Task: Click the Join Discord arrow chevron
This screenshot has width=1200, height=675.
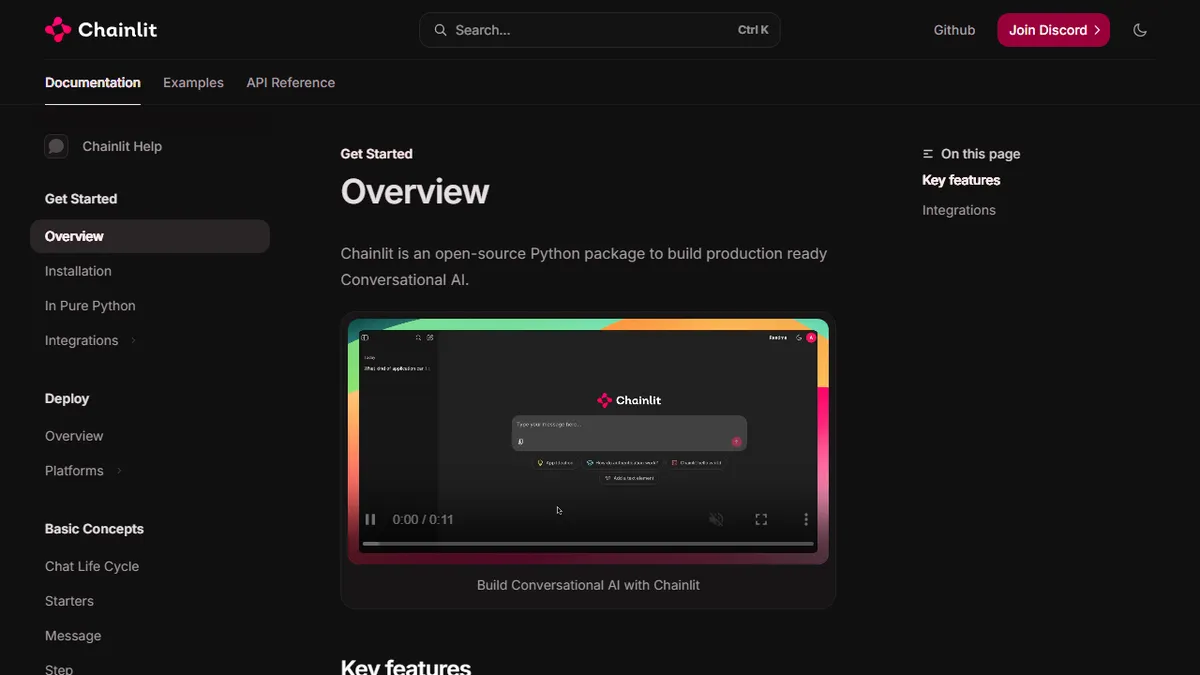Action: click(1097, 30)
